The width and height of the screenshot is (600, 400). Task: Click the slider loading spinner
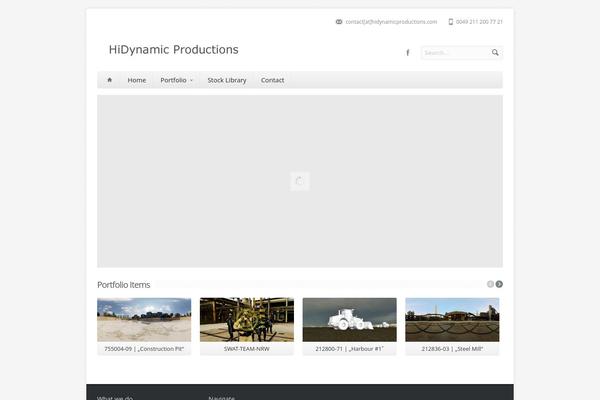300,181
